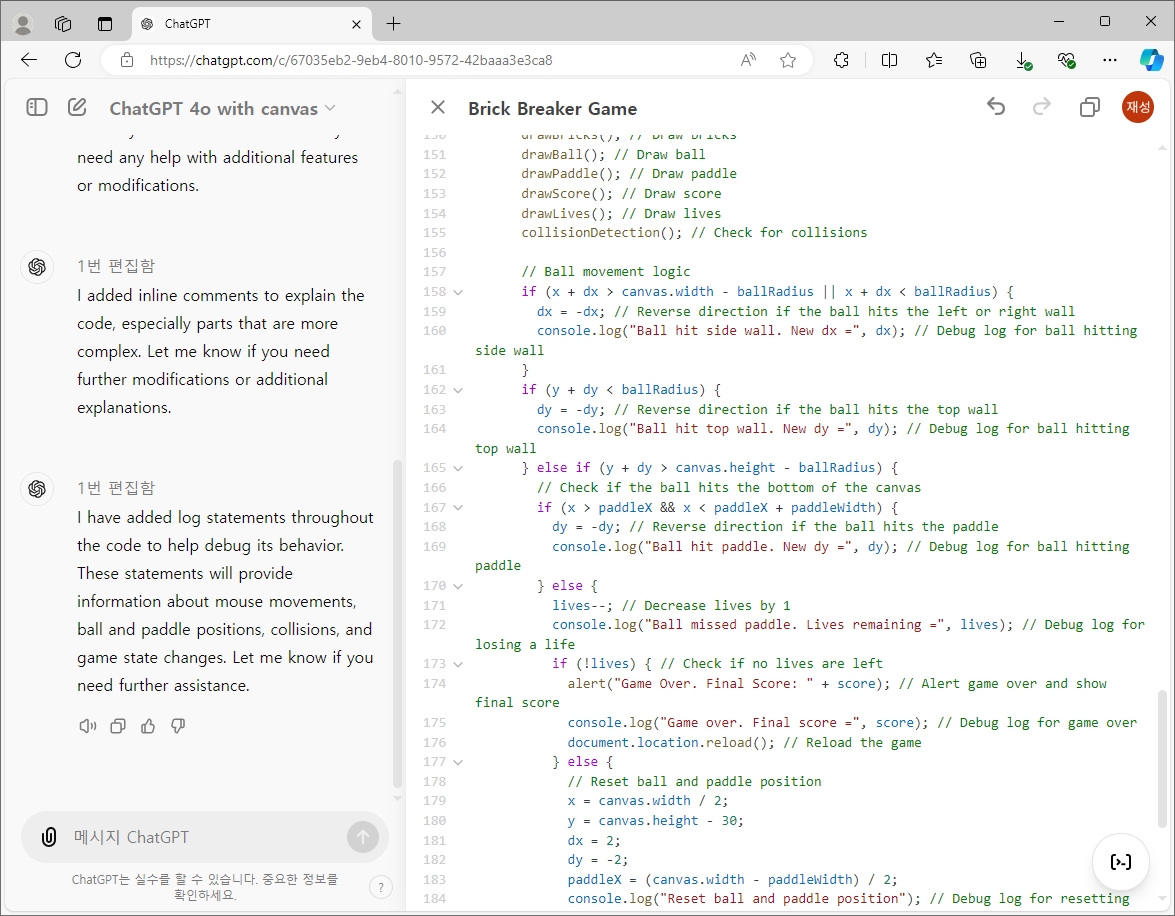Collapse the code fold at line 177
This screenshot has height=916, width=1175.
coord(458,762)
